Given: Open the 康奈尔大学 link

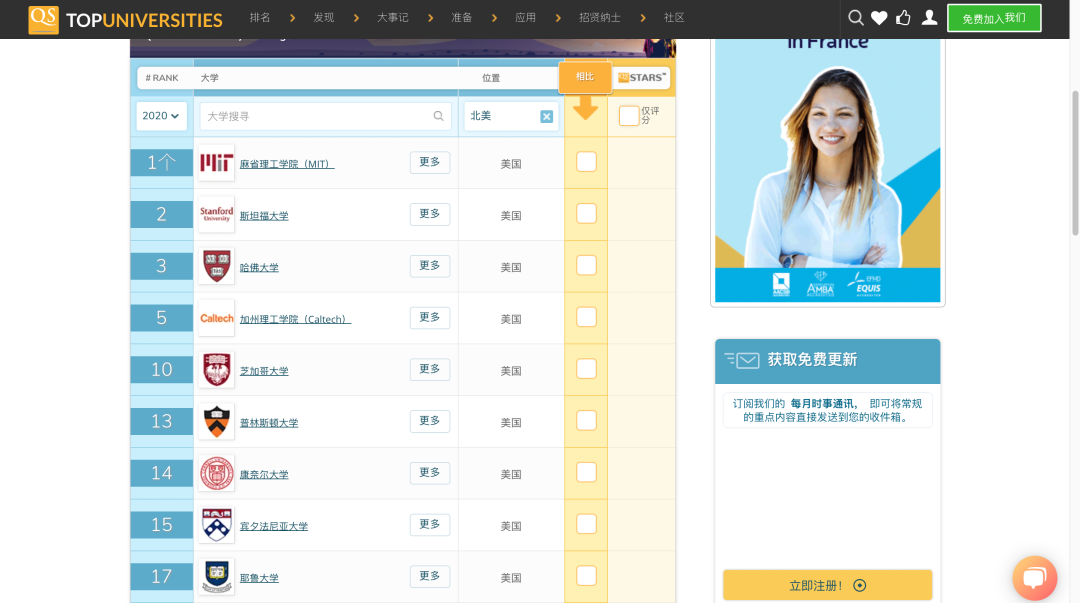Looking at the screenshot, I should click(264, 474).
